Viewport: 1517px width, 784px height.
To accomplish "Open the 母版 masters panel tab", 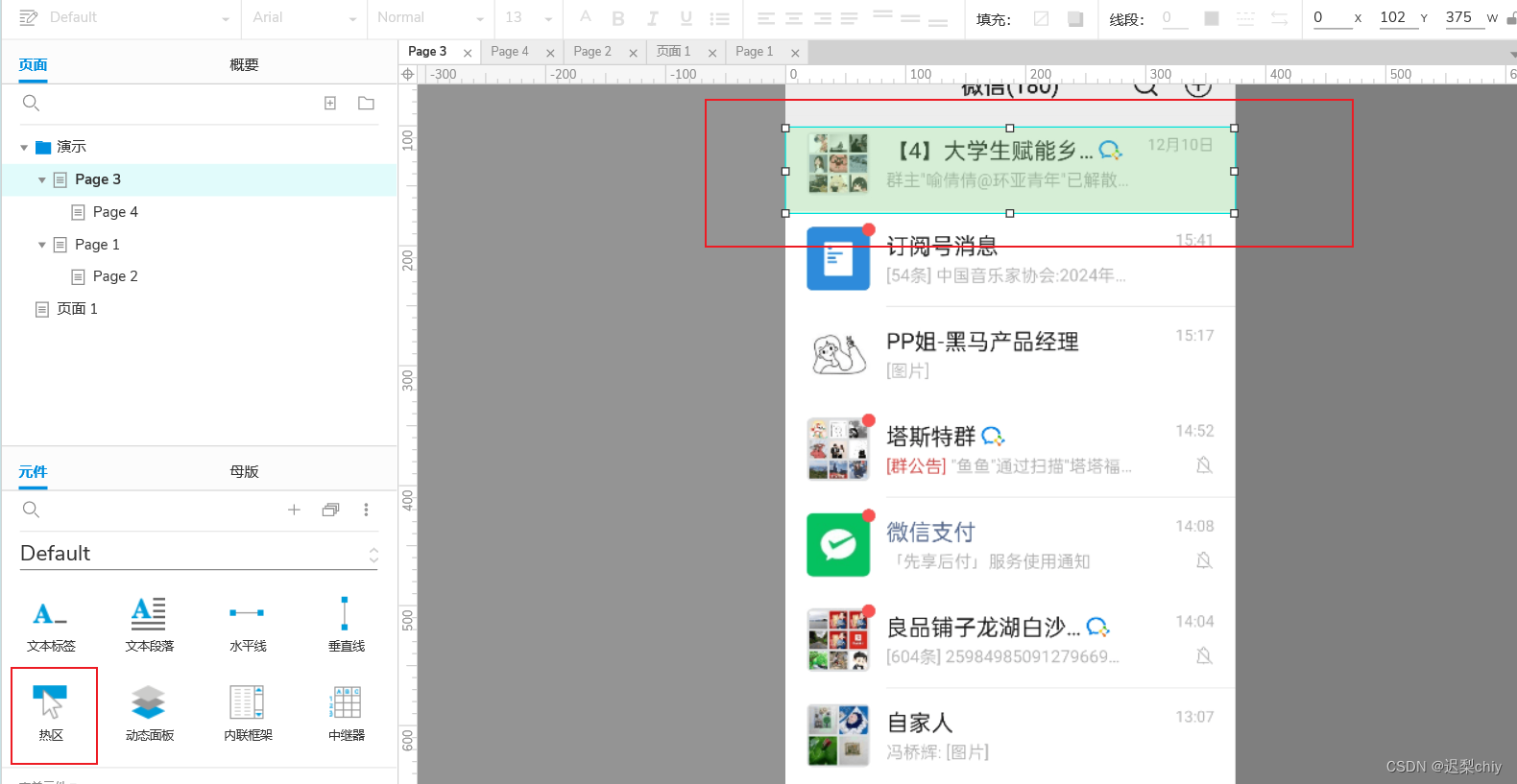I will tap(244, 471).
